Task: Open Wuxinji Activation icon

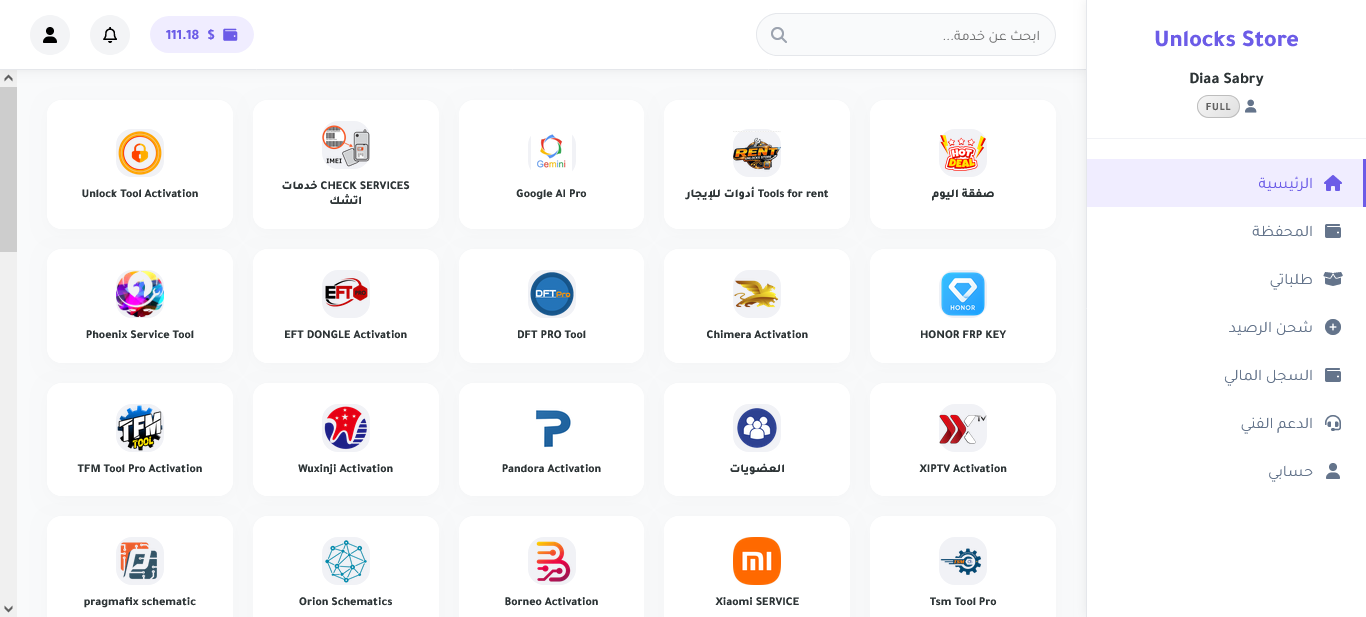Action: pyautogui.click(x=346, y=428)
